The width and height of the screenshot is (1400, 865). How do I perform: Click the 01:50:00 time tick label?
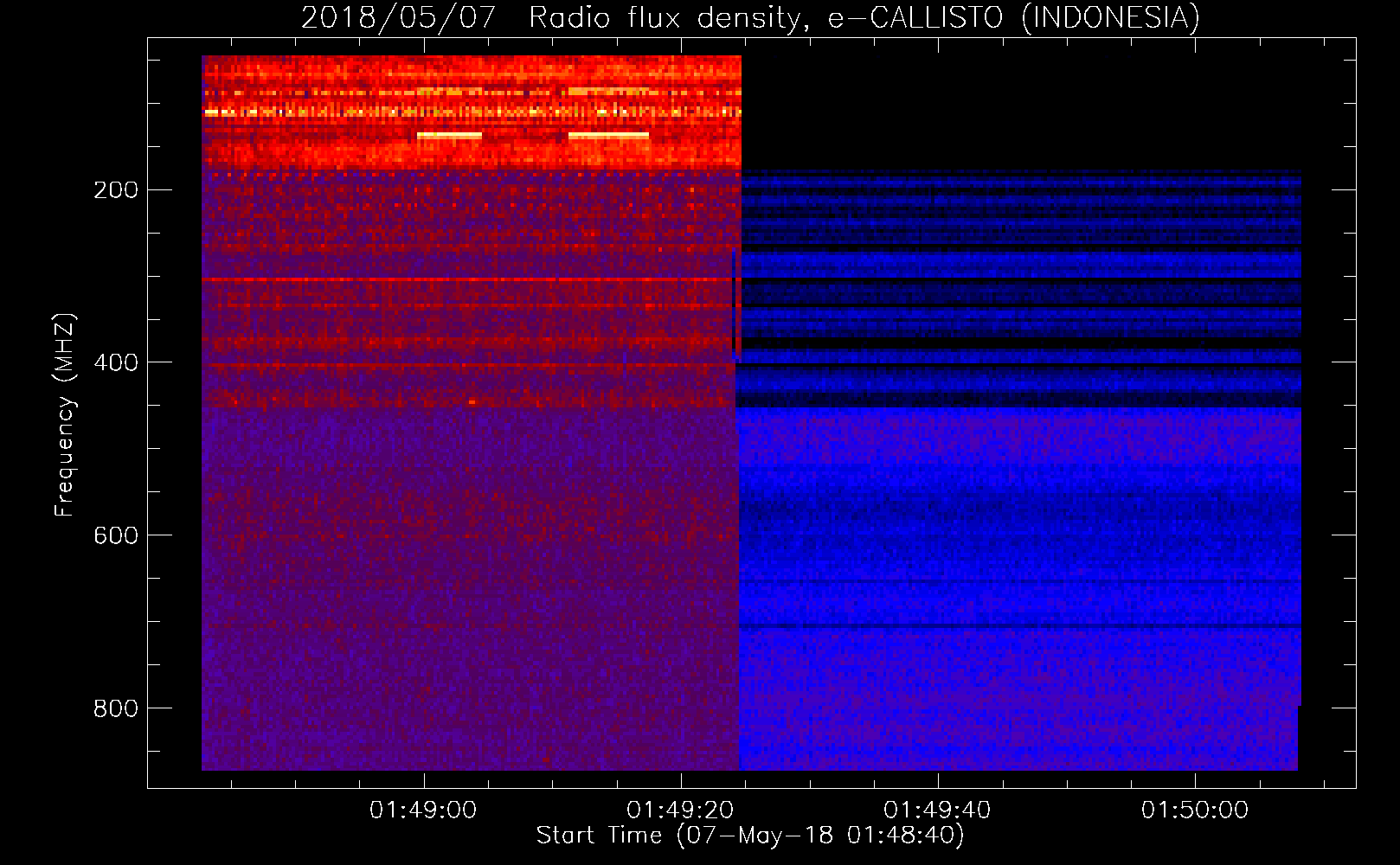[1195, 811]
